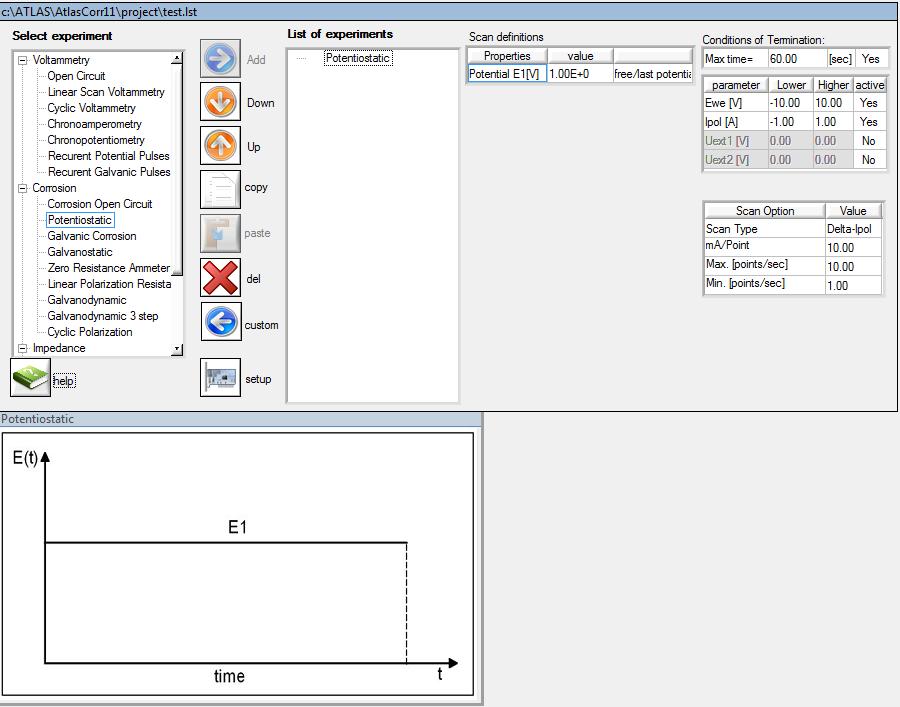Click the paste clipboard icon
This screenshot has height=707, width=900.
220,233
